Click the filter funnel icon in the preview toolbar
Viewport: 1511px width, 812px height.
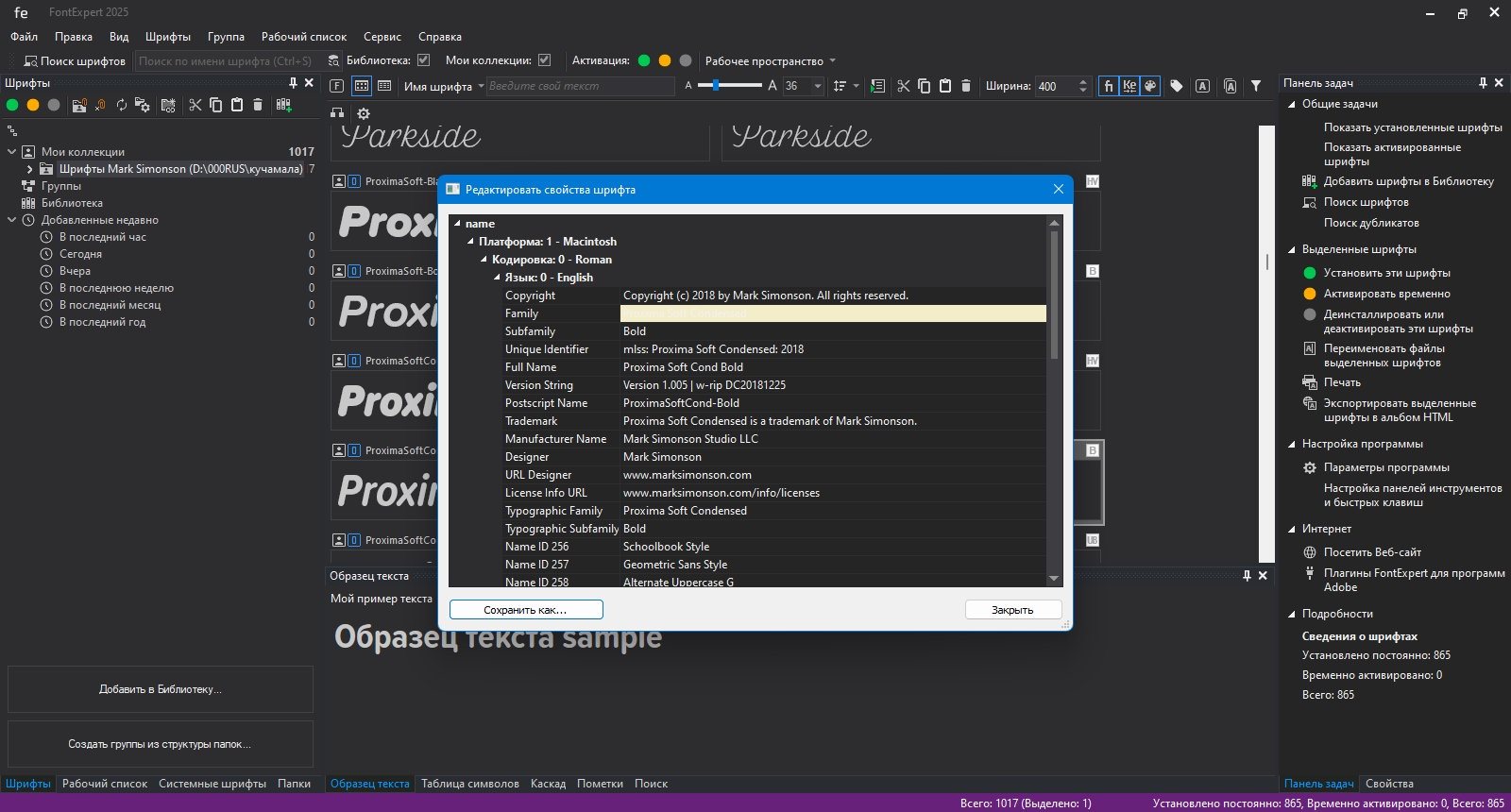pyautogui.click(x=1256, y=86)
